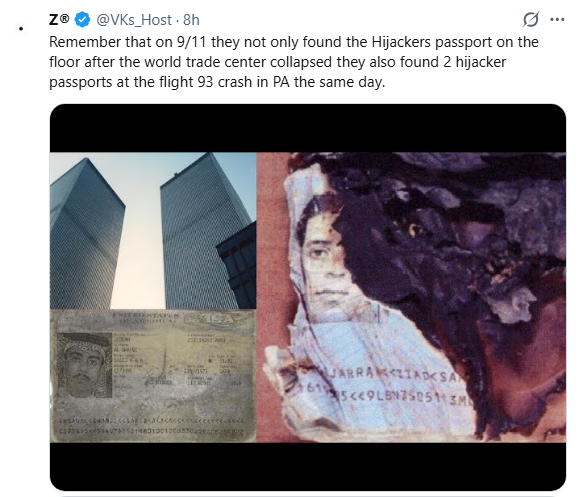Click the blue verified checkmark badge
This screenshot has width=581, height=497.
point(82,20)
